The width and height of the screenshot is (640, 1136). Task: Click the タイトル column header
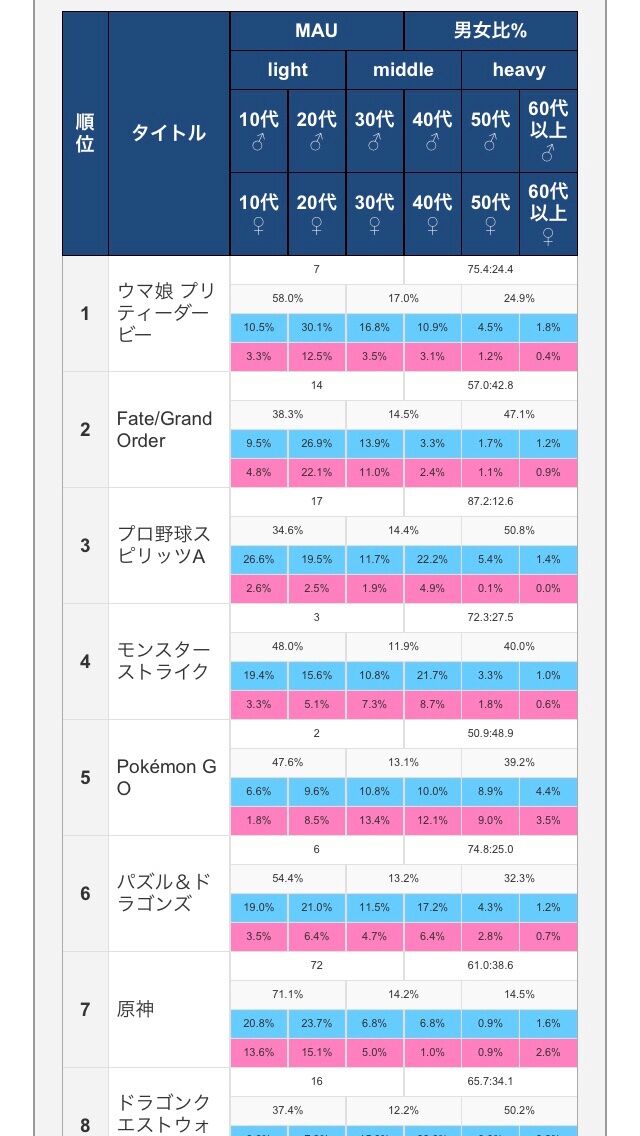[x=169, y=133]
